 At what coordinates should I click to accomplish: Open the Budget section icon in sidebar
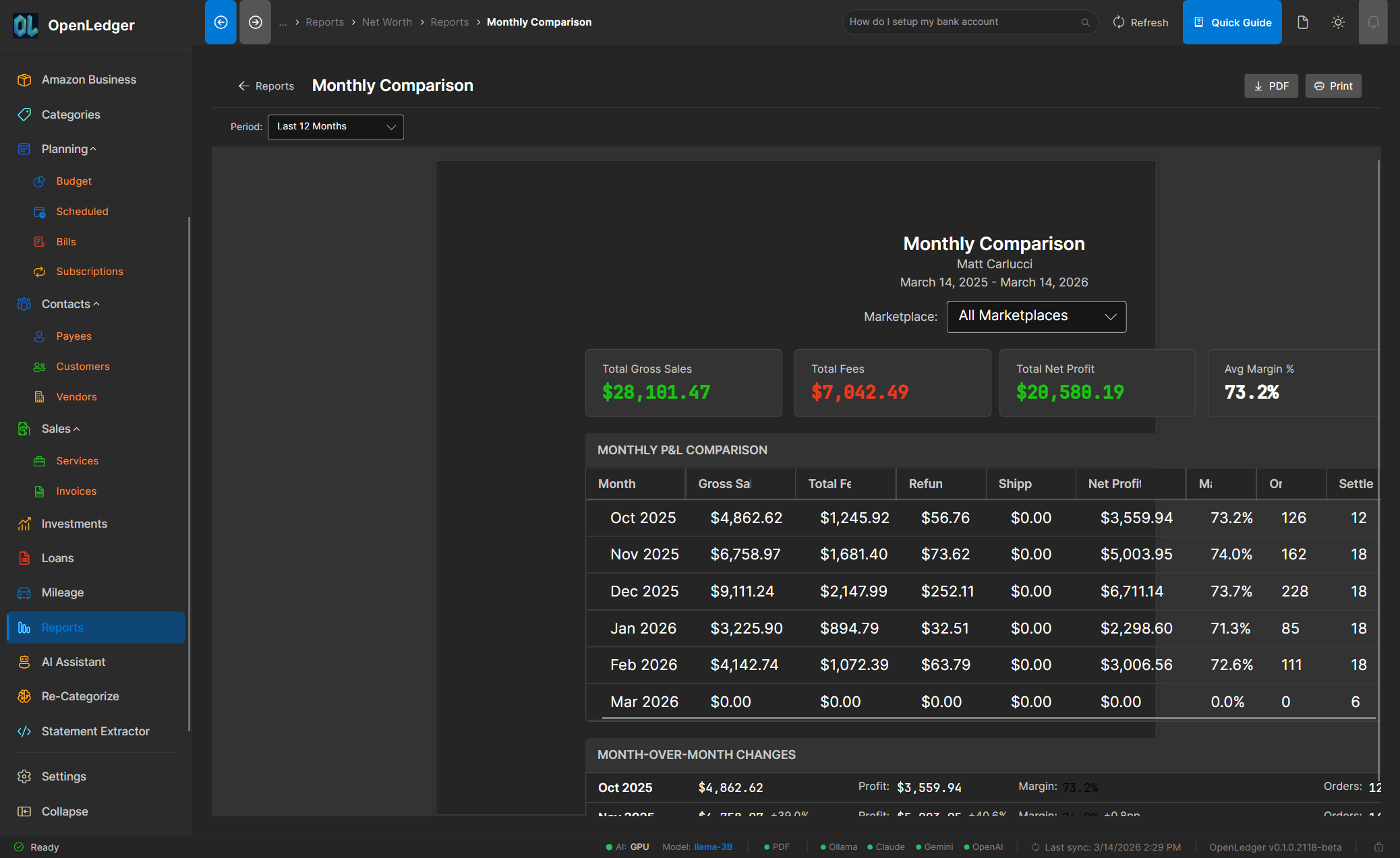coord(40,181)
